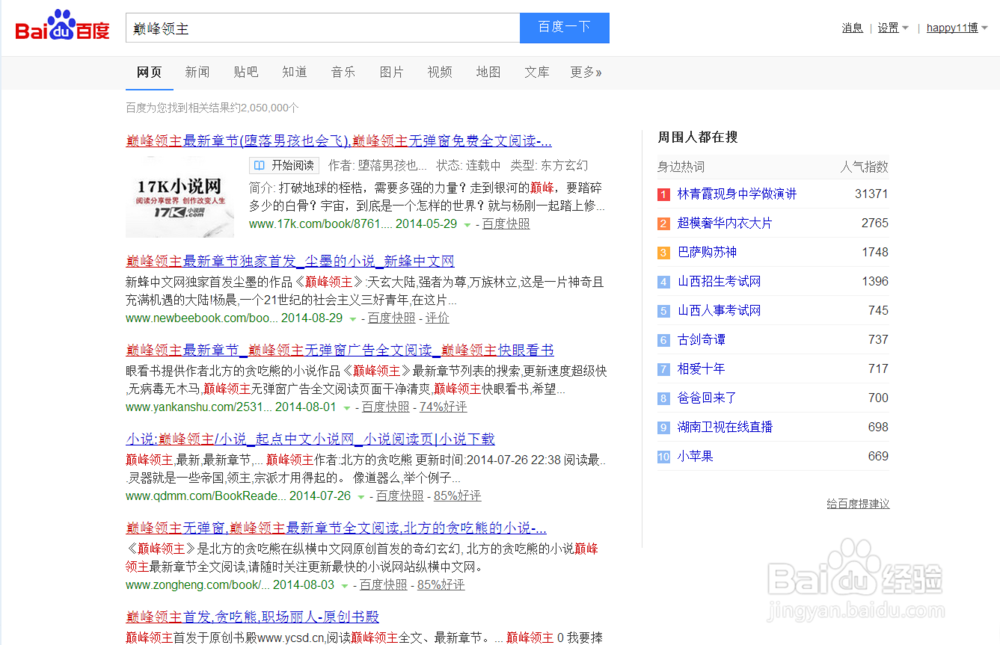The image size is (1000, 645).
Task: Click the Baidu logo
Action: 62,26
